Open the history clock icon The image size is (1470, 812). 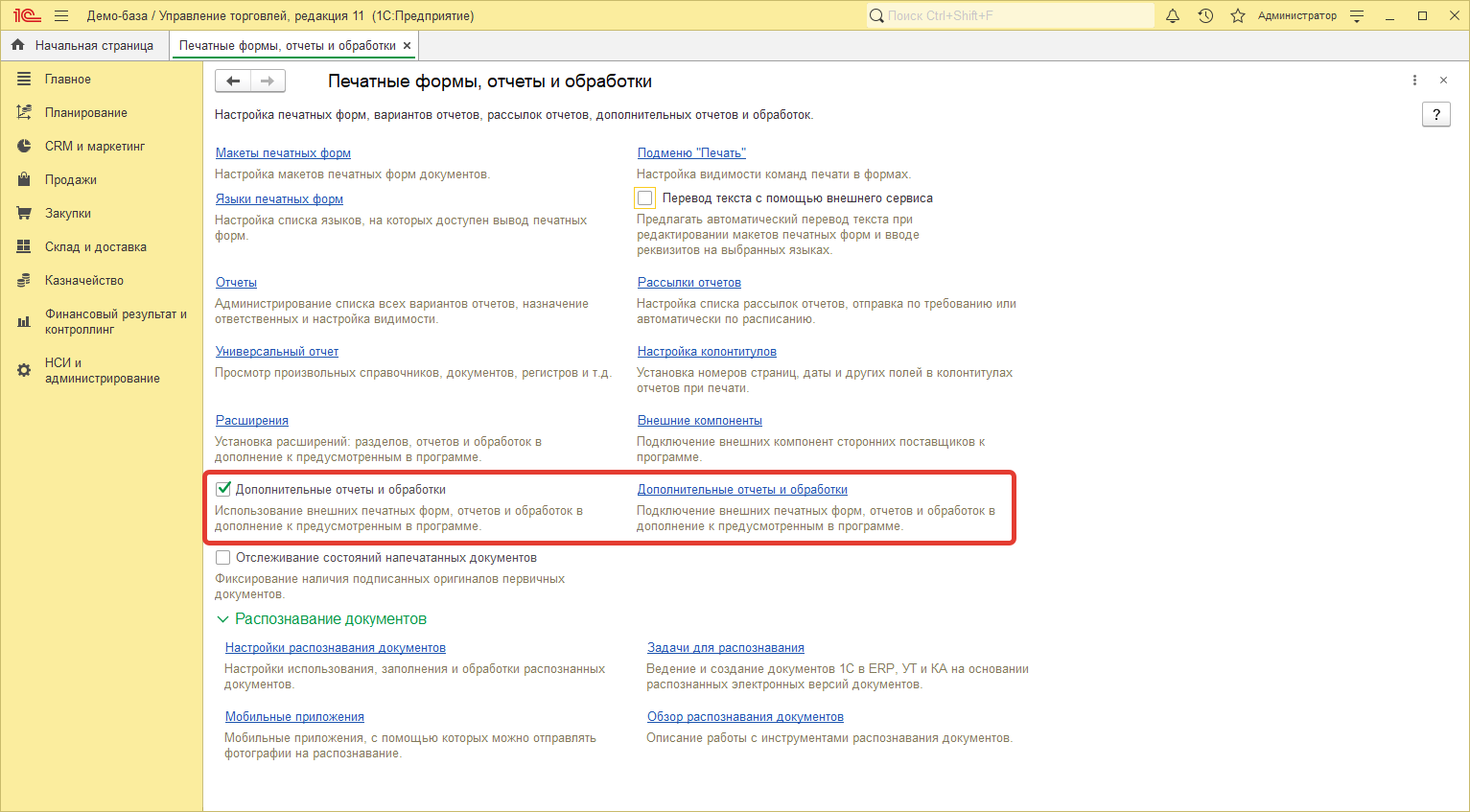coord(1205,15)
